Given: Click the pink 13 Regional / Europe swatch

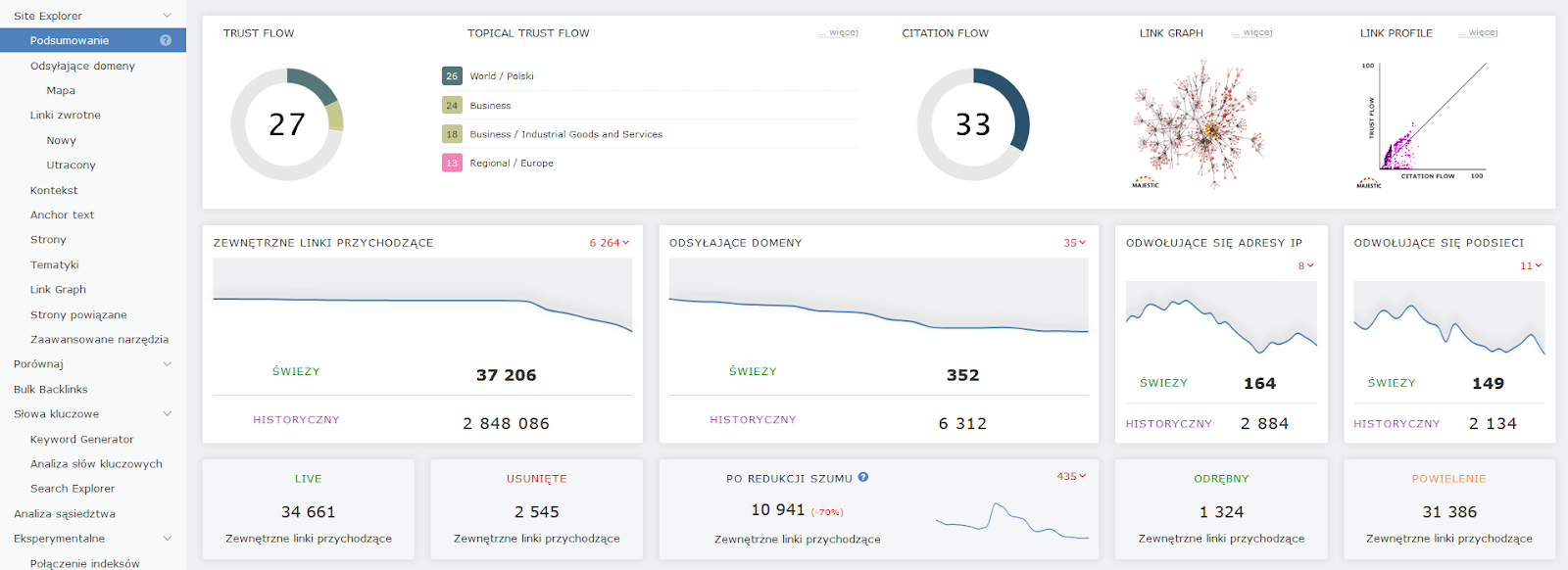Looking at the screenshot, I should point(452,163).
